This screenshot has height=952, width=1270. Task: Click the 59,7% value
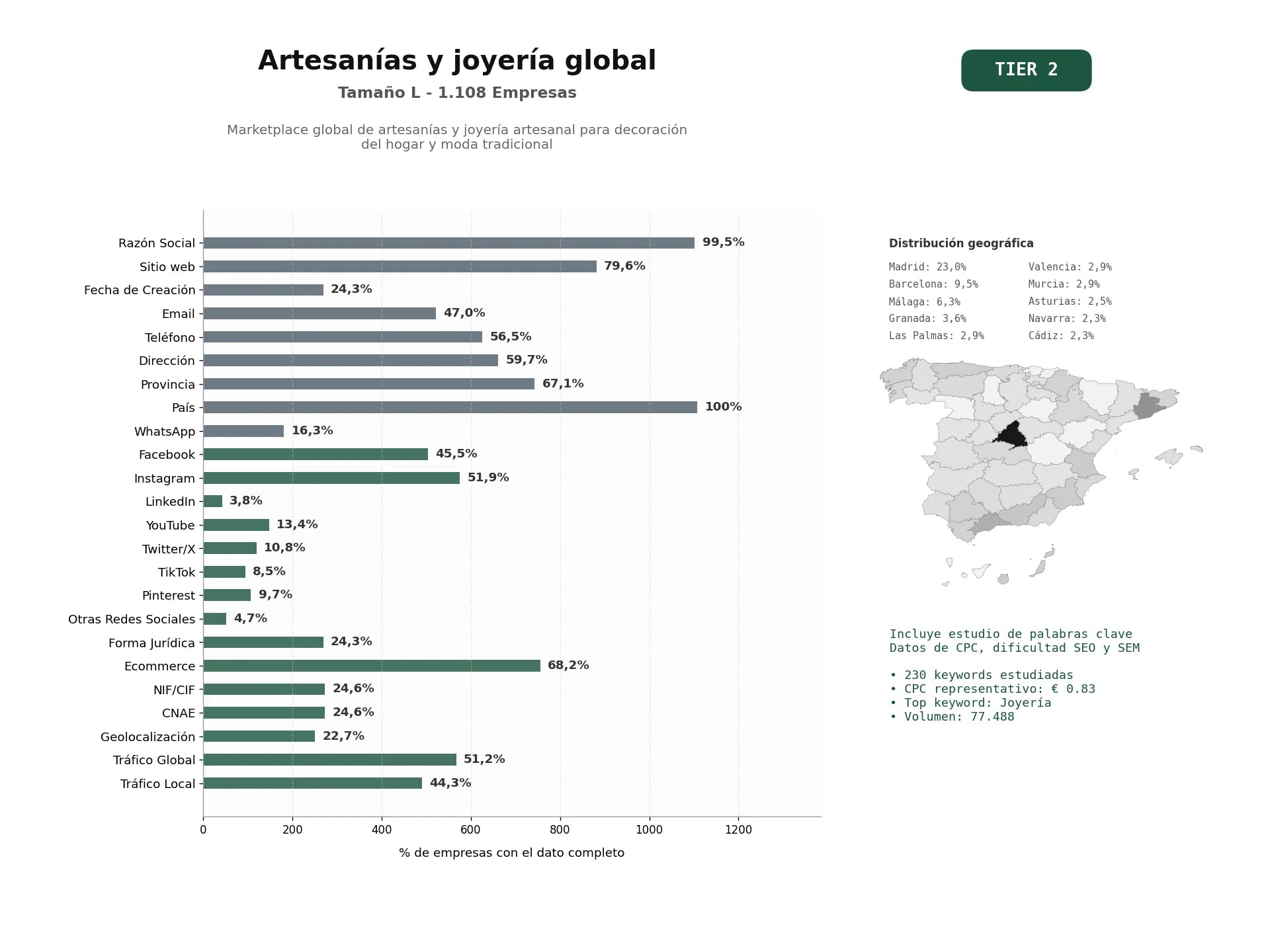click(527, 360)
